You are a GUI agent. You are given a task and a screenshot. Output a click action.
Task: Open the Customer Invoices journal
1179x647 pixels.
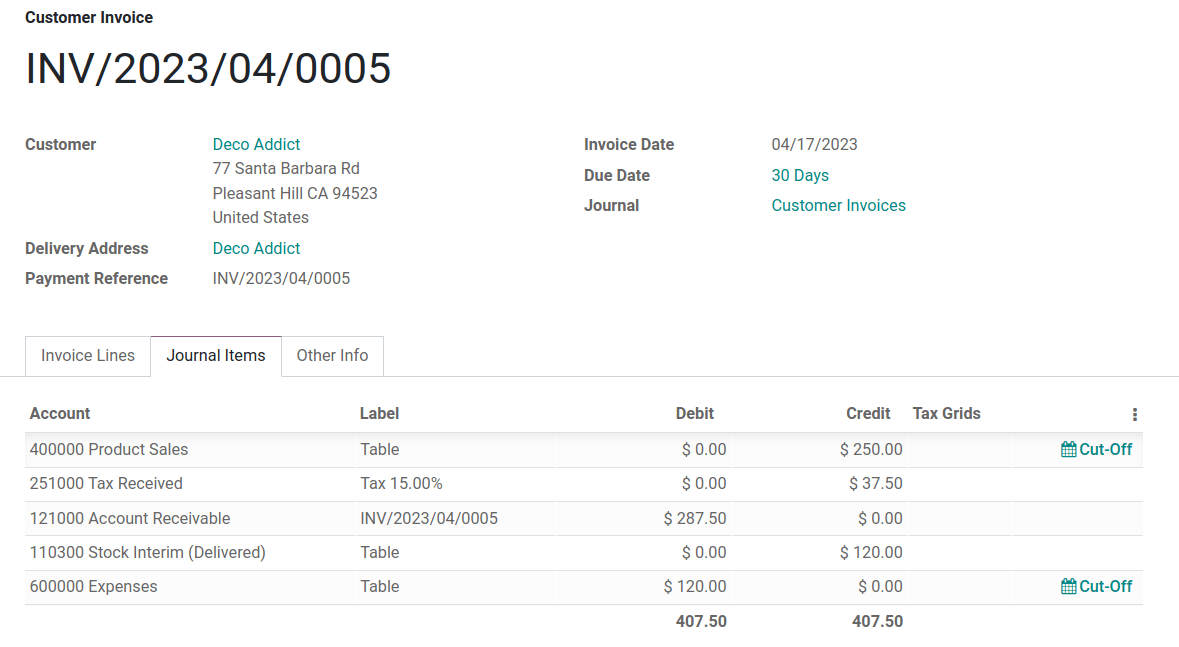point(838,205)
